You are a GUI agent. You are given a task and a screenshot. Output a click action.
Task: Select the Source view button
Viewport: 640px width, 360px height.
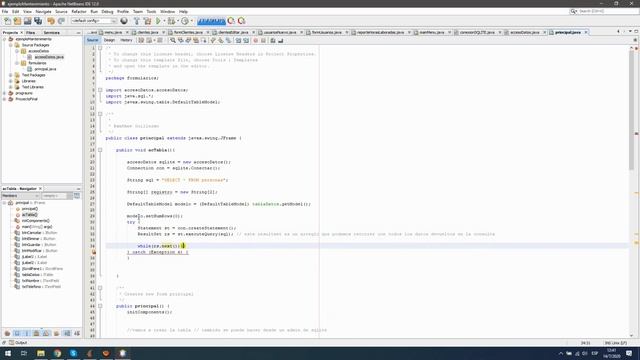(x=93, y=40)
